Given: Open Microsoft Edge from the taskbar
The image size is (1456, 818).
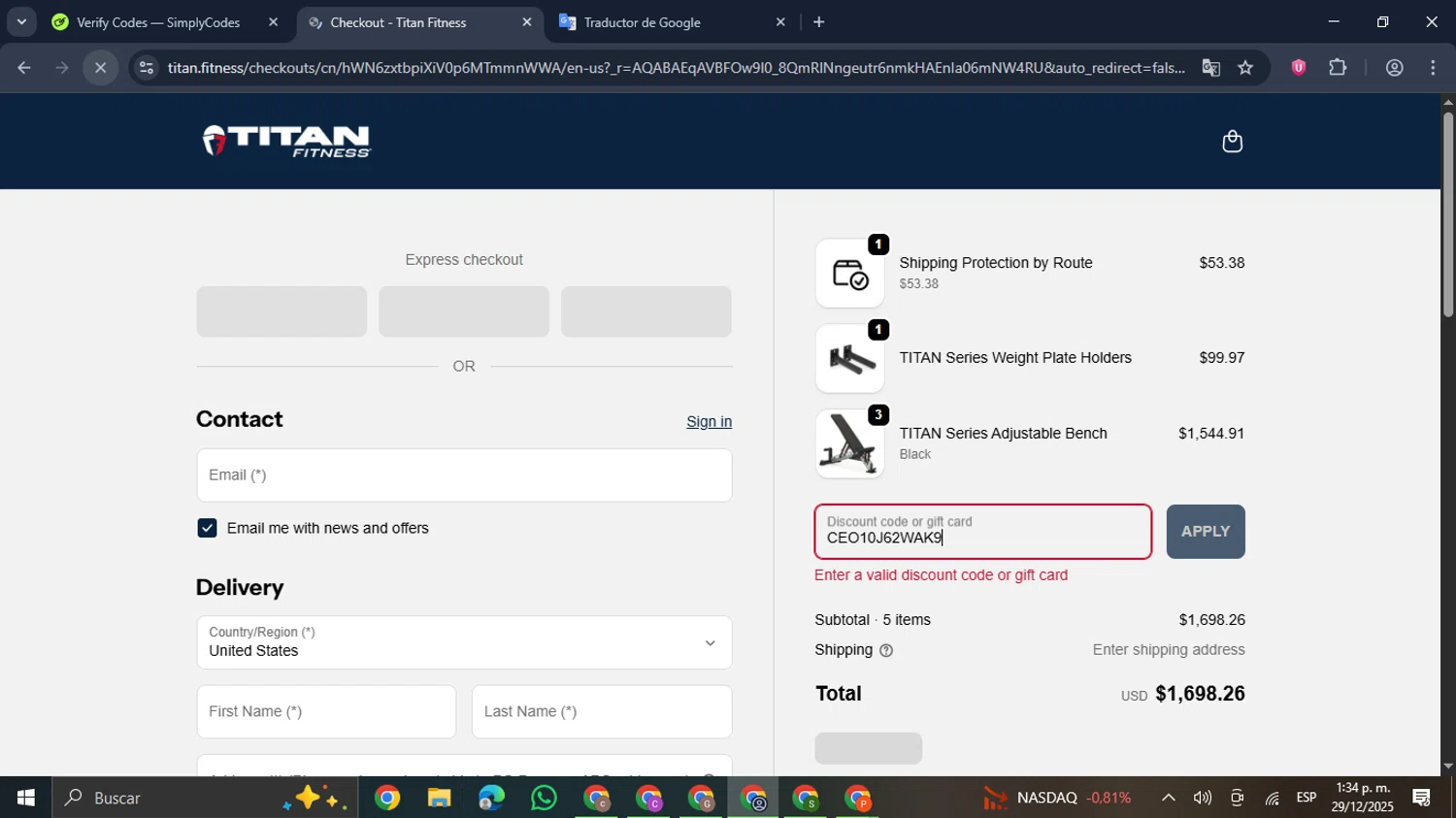Looking at the screenshot, I should 491,799.
